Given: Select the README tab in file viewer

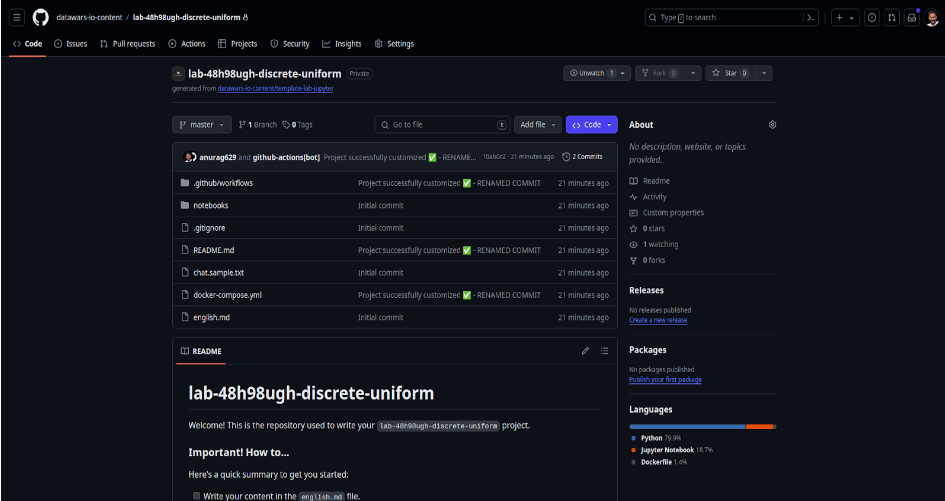Looking at the screenshot, I should (x=201, y=351).
